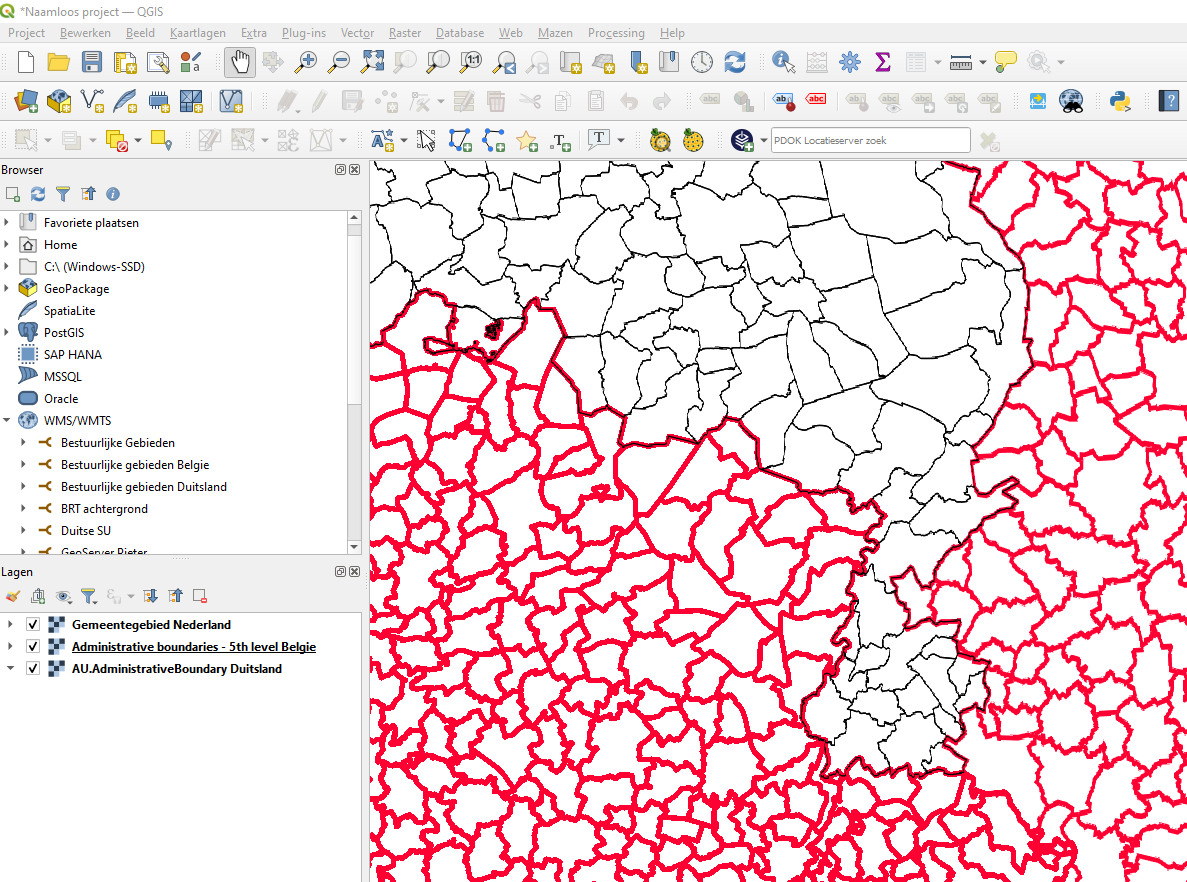Expand the GeoPackage tree node
Screen dimensions: 1187x882
tap(7, 288)
